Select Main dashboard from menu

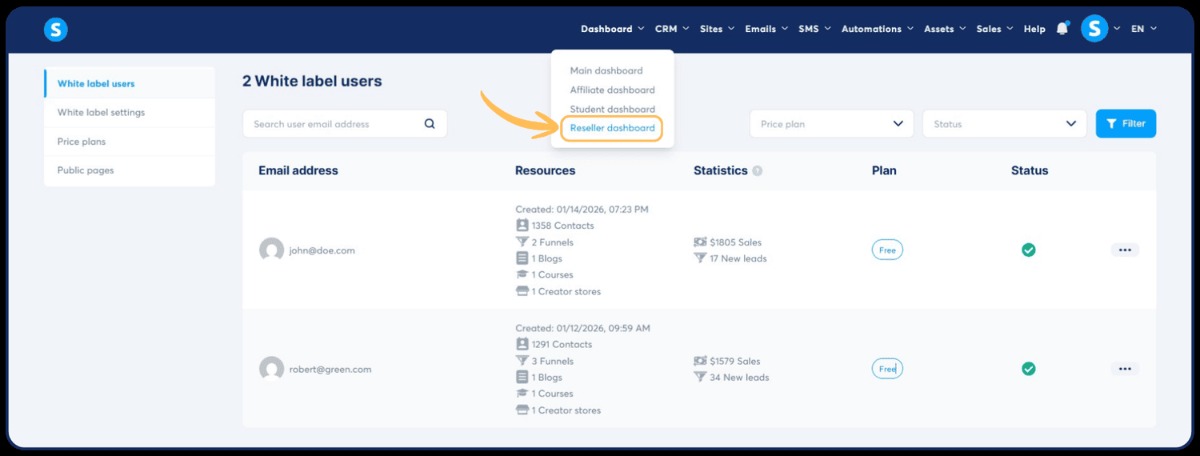(x=606, y=71)
